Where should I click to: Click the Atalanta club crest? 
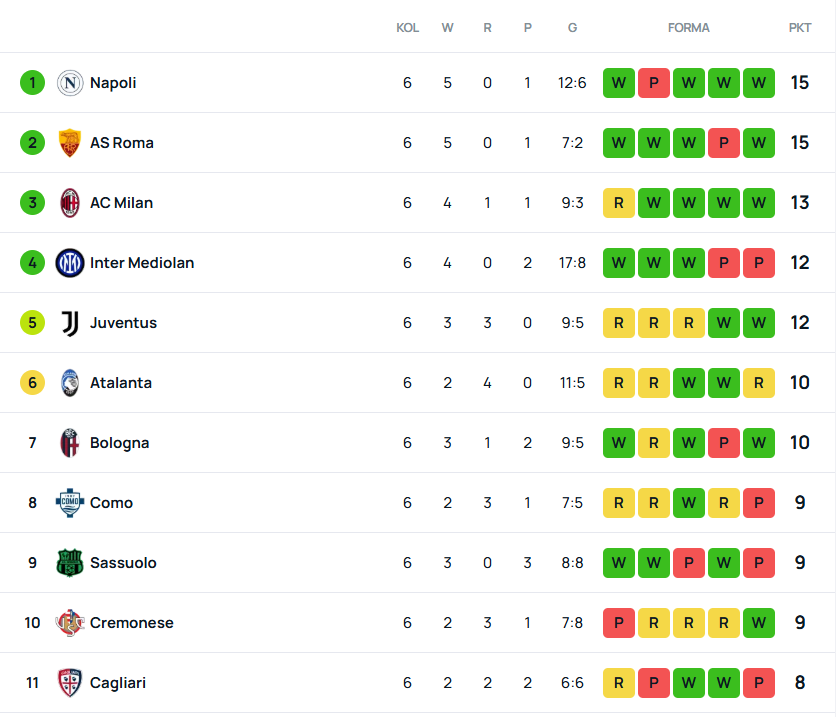(x=70, y=383)
